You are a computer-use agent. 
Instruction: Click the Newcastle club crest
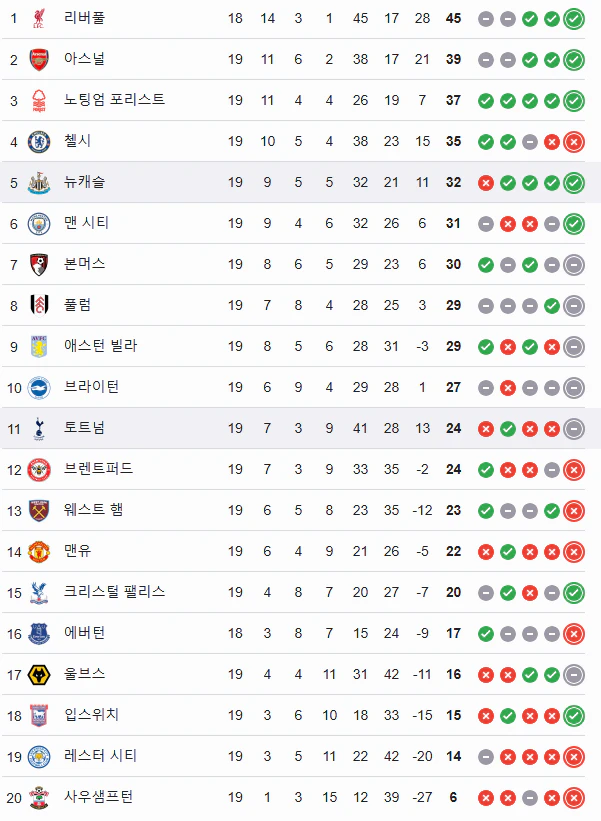[x=39, y=183]
